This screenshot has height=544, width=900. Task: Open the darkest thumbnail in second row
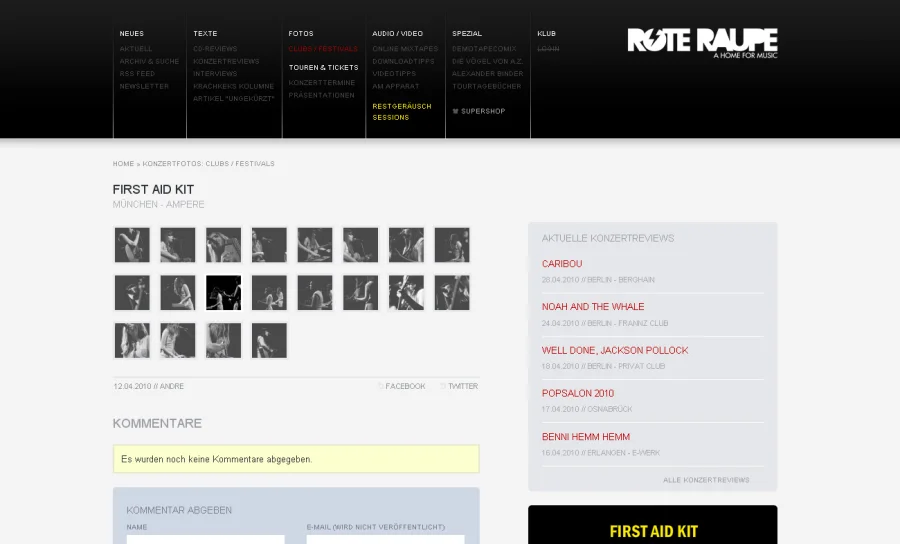tap(223, 293)
